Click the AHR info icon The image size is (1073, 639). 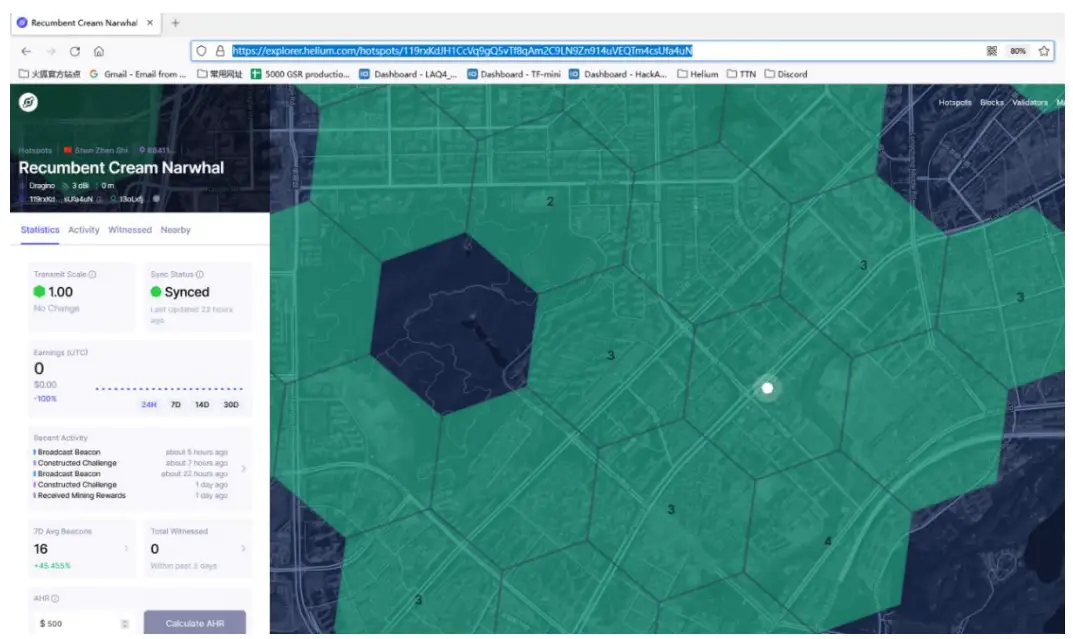pos(55,599)
